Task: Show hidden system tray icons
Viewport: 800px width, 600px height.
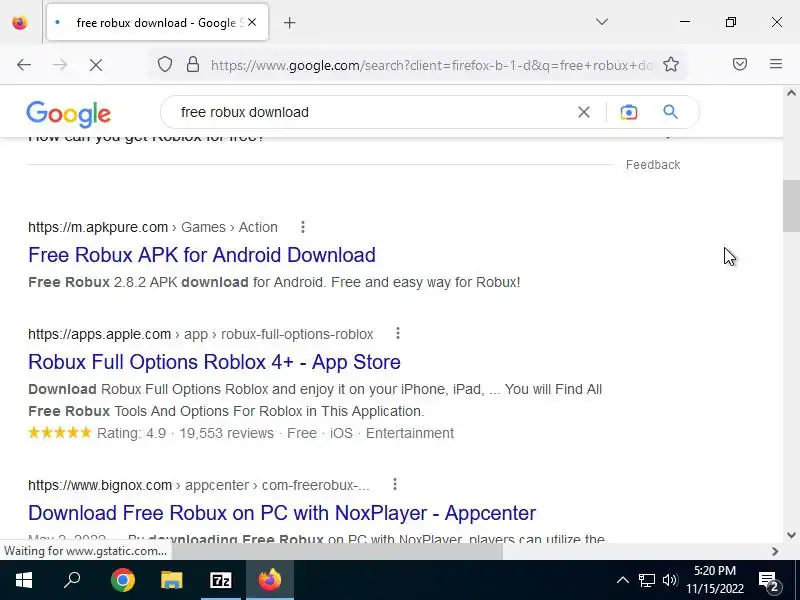Action: click(622, 580)
